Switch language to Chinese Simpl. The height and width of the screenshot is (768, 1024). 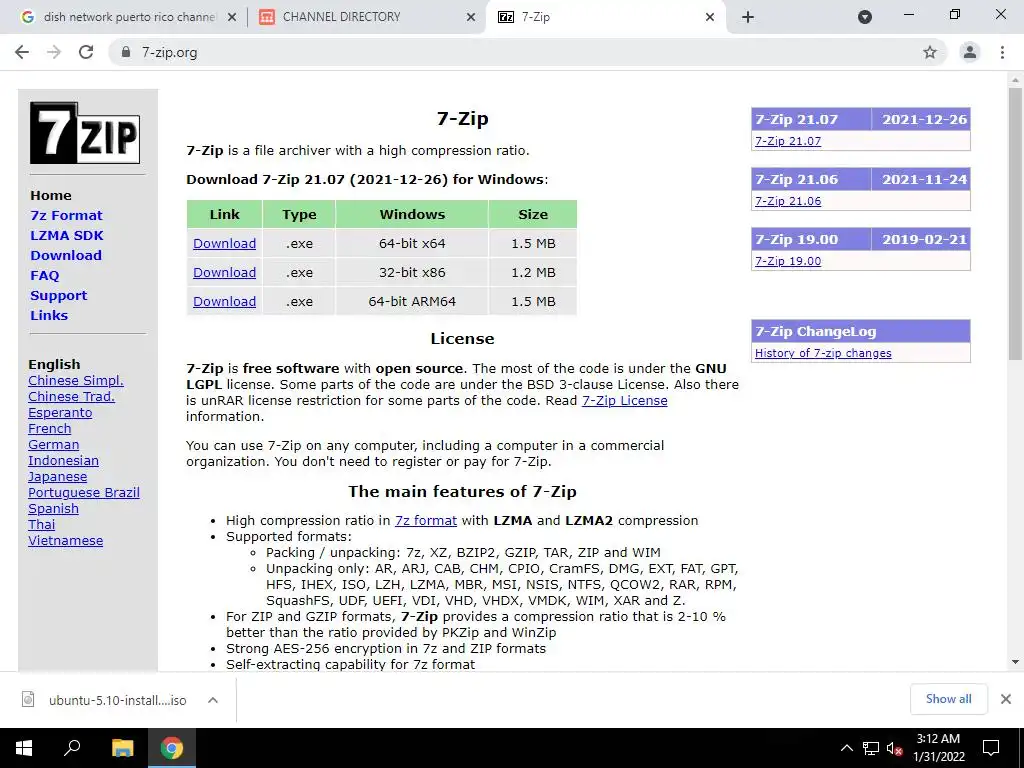tap(76, 381)
